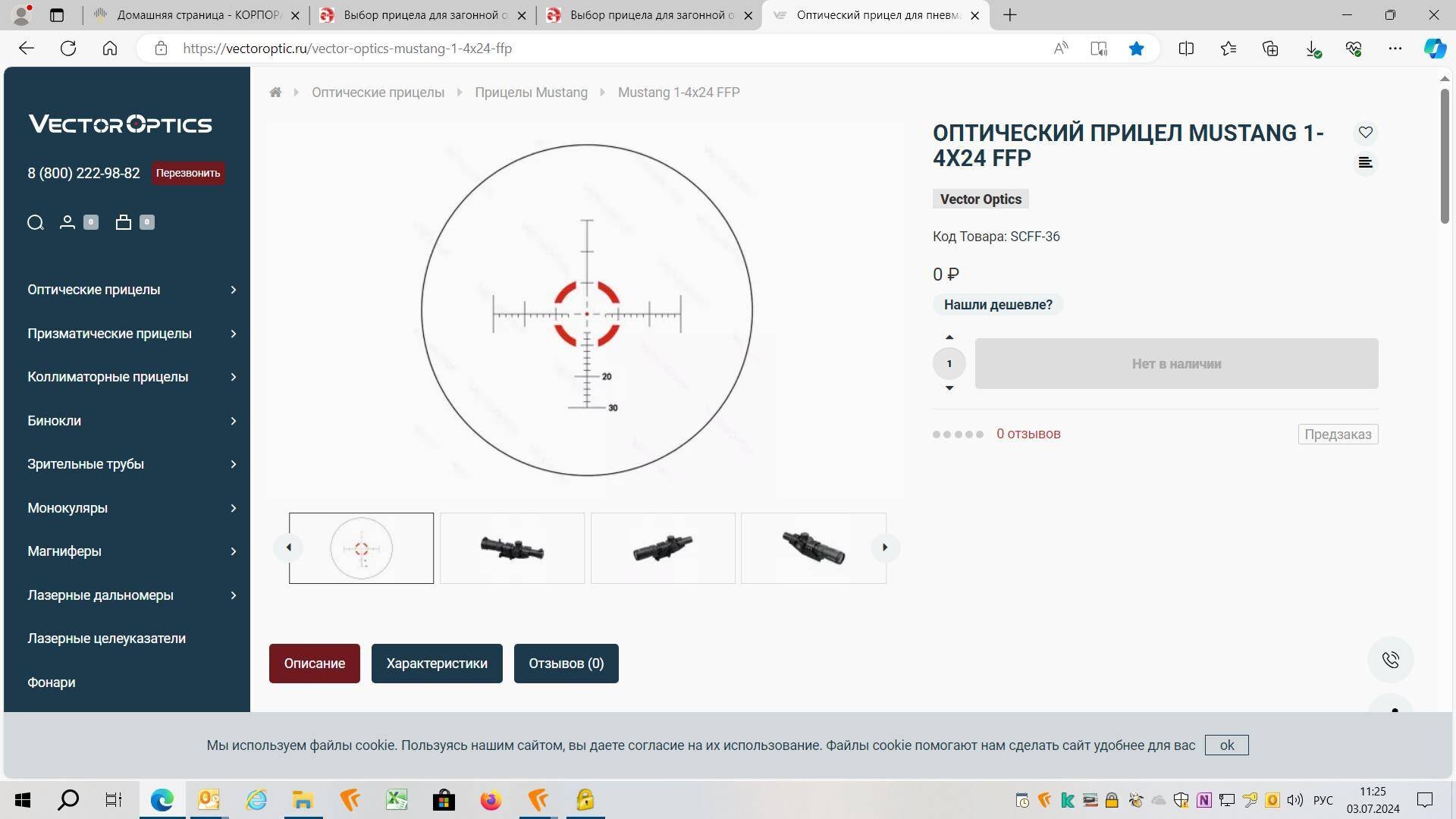Viewport: 1456px width, 819px height.
Task: Decrease quantity with down arrow
Action: (949, 388)
